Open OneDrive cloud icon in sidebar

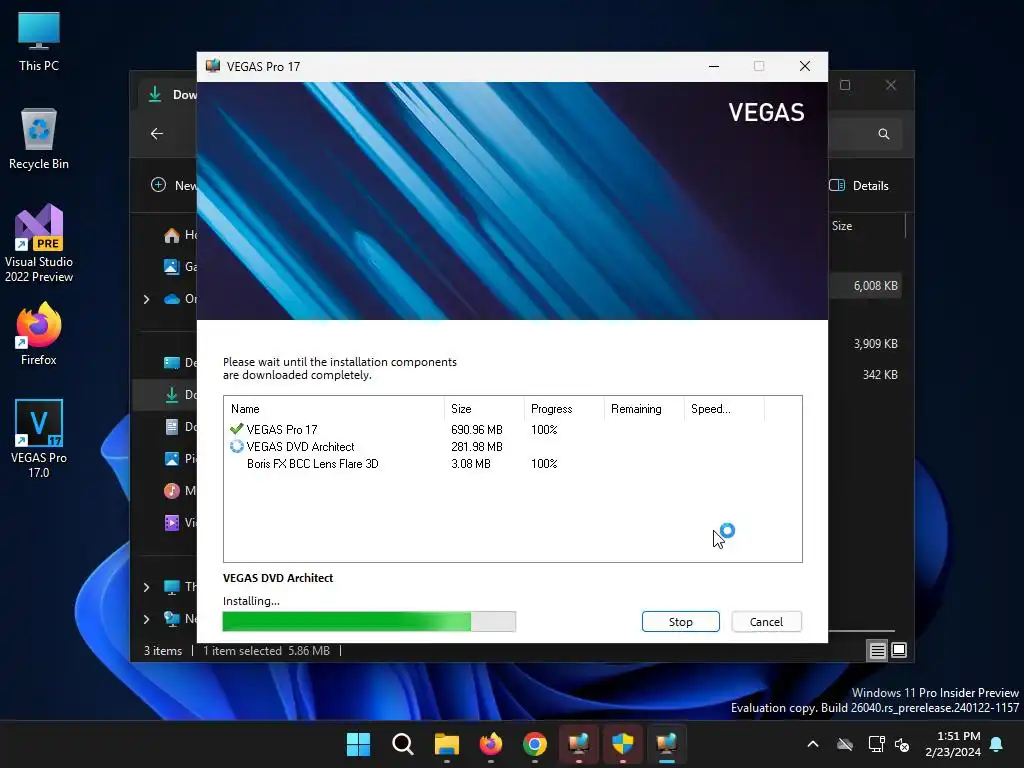coord(172,299)
